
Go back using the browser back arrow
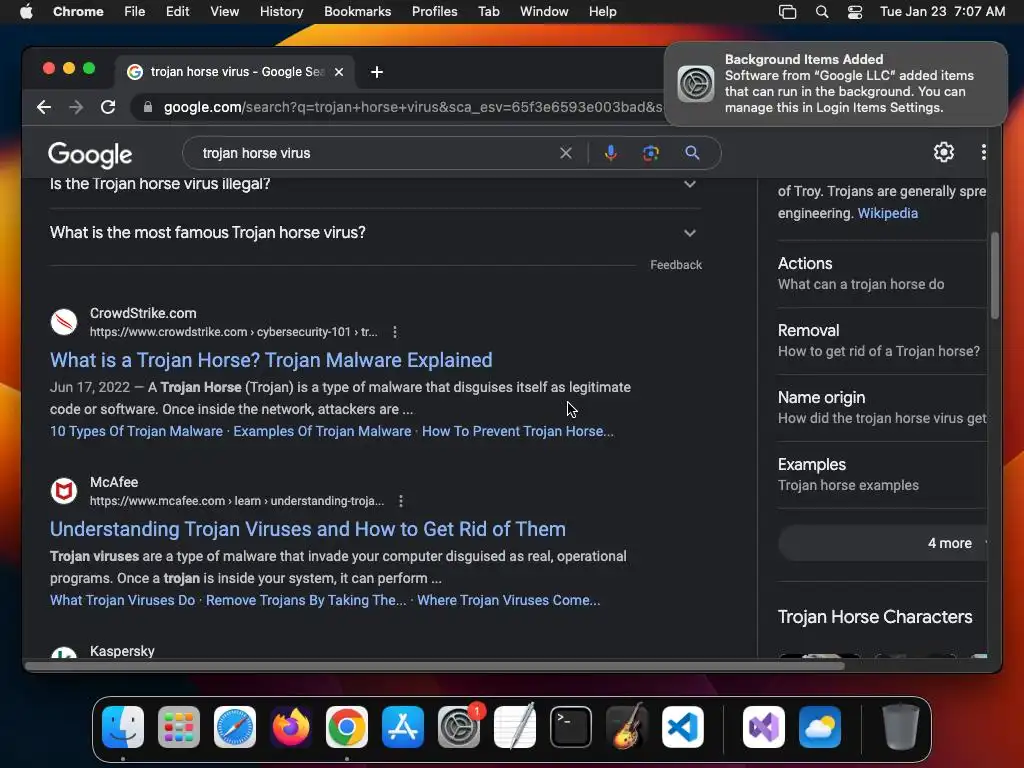(x=44, y=107)
